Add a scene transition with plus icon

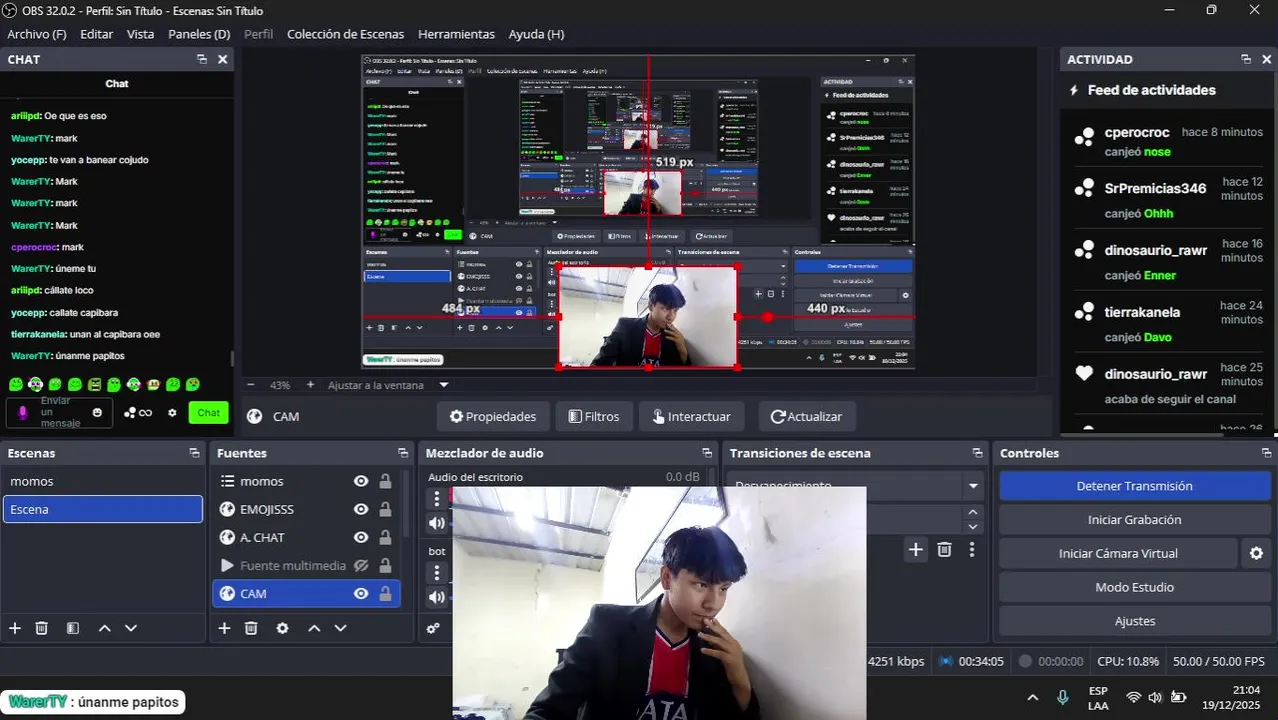(915, 549)
